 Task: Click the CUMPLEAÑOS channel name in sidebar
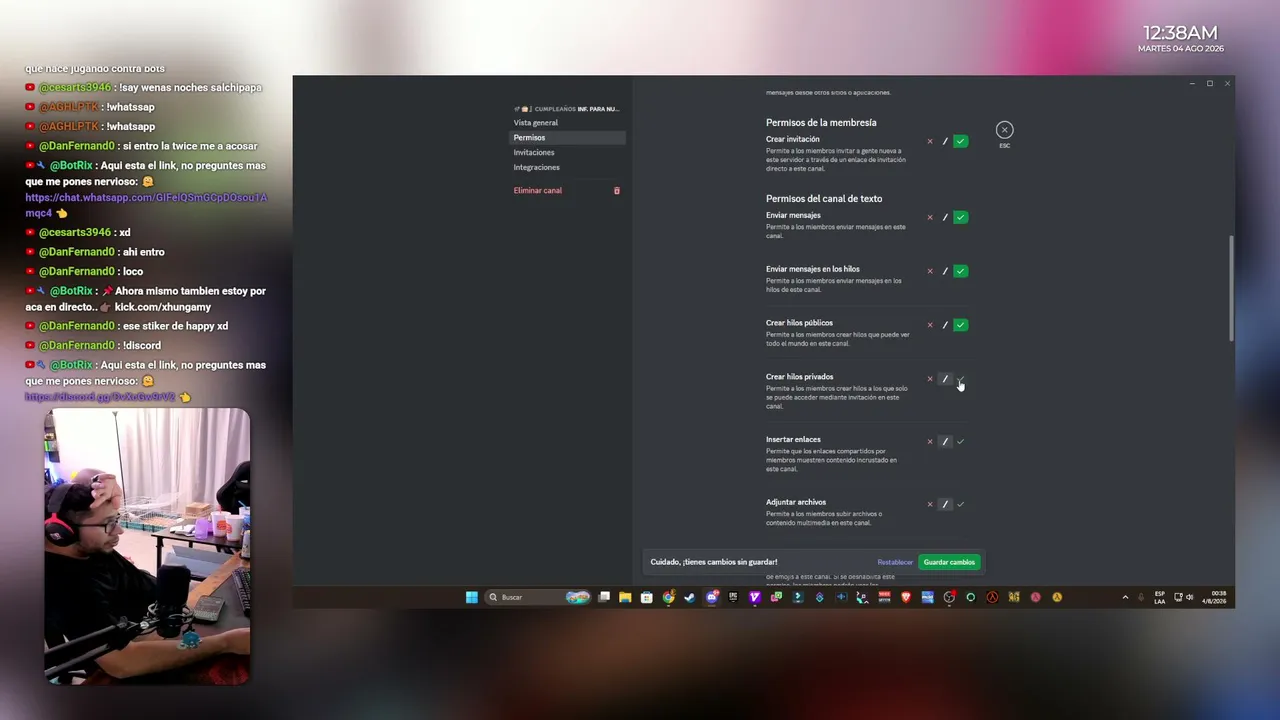point(567,108)
